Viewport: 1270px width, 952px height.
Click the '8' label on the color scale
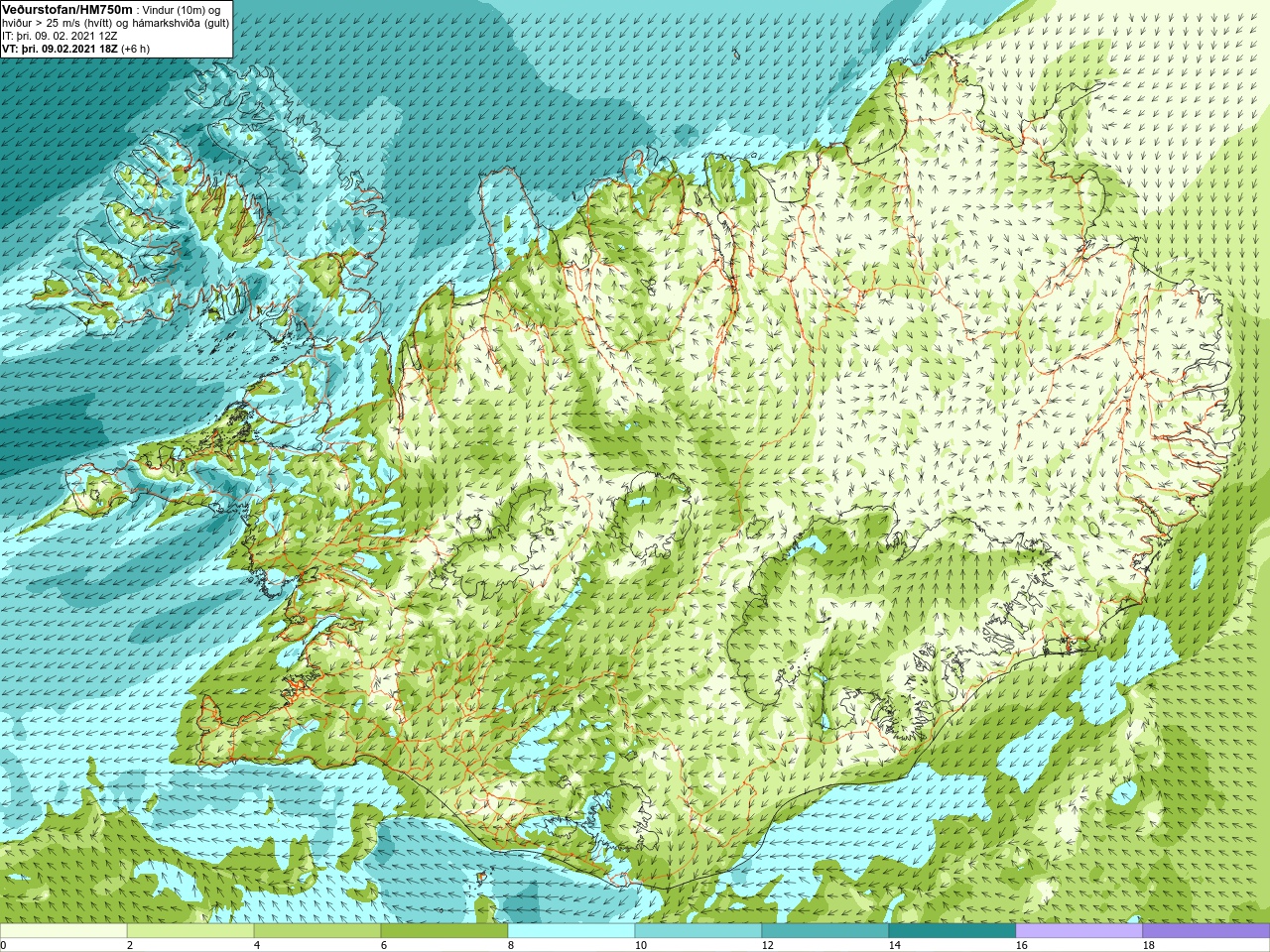pyautogui.click(x=511, y=945)
